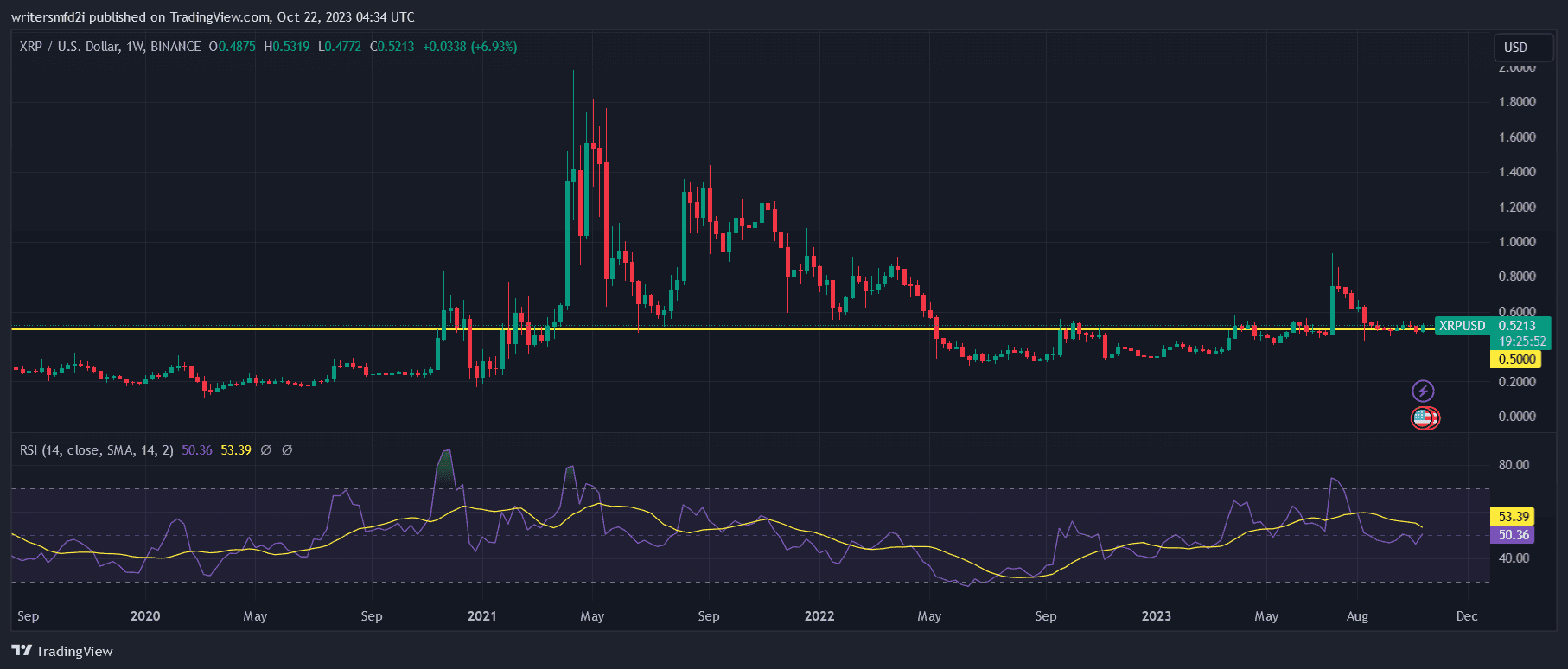This screenshot has height=669, width=1568.
Task: Click the second empty-set symbol beside RSI values
Action: pos(287,450)
